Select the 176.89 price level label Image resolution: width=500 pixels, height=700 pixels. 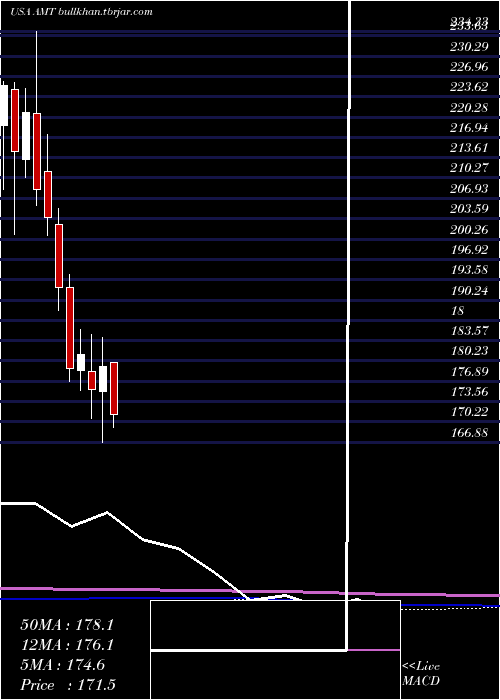(x=469, y=372)
